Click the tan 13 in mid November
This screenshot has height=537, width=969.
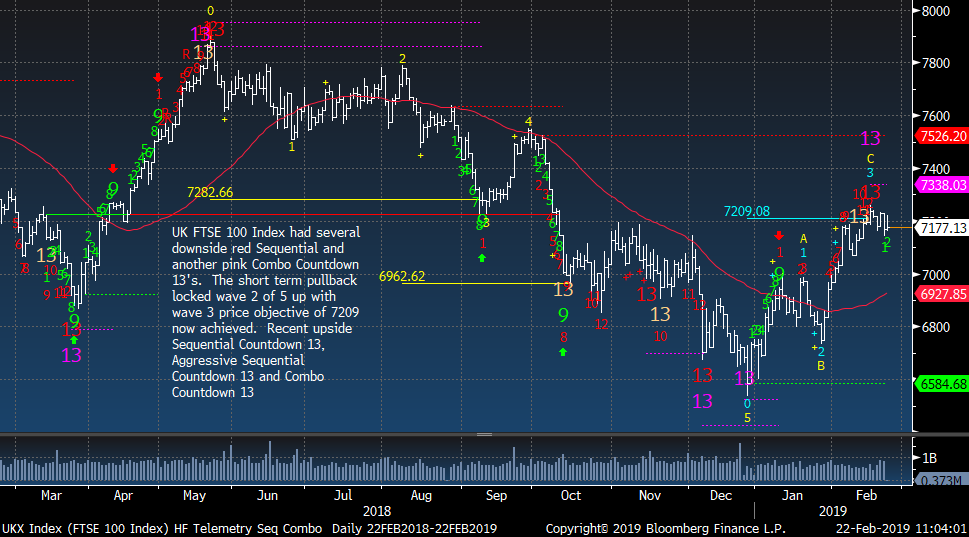click(x=660, y=315)
